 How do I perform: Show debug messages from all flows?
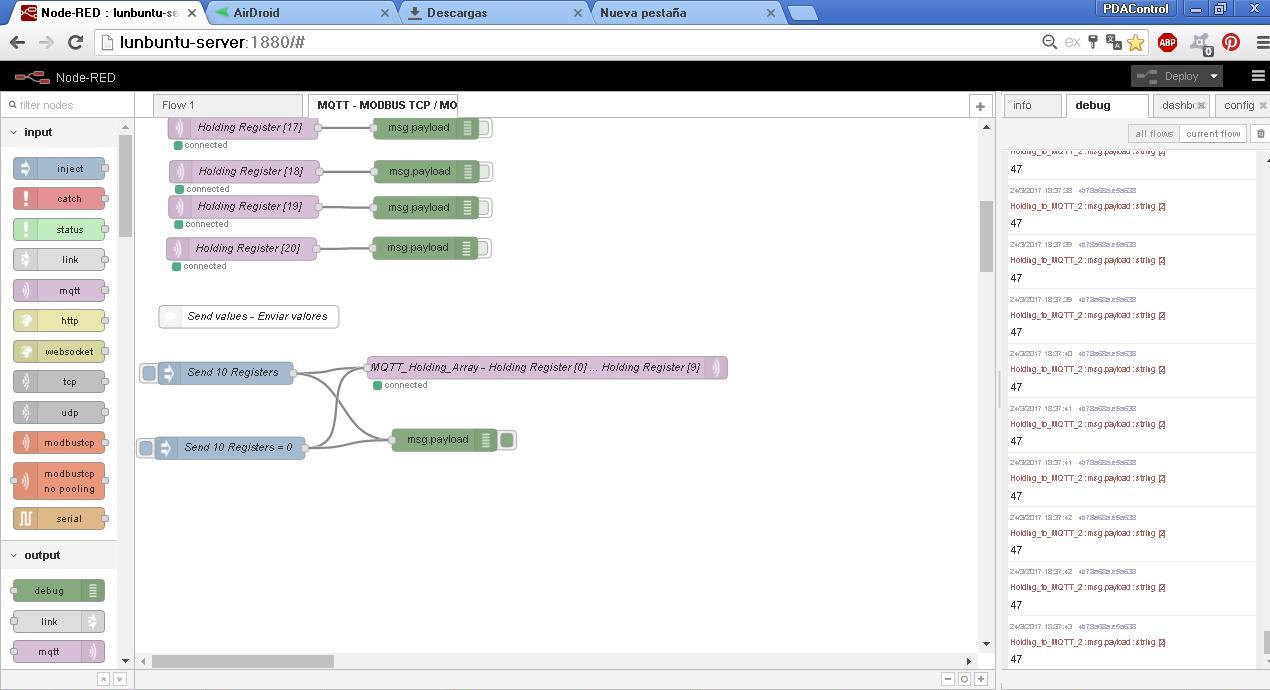pos(1153,133)
